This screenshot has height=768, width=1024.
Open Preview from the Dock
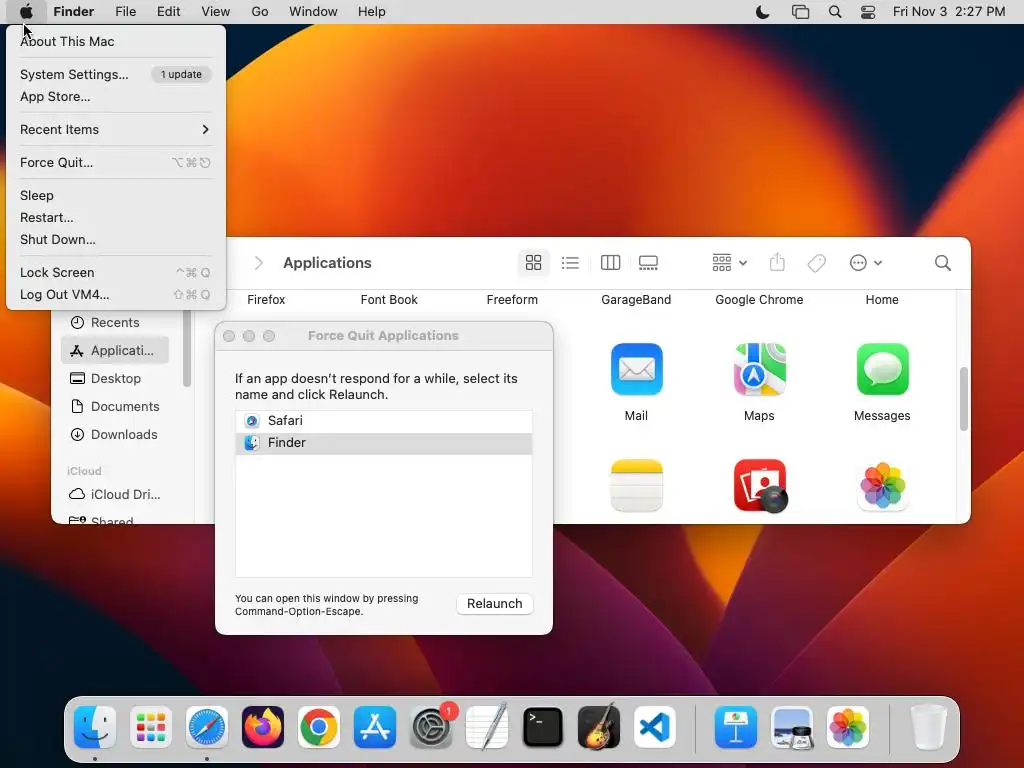pos(792,727)
